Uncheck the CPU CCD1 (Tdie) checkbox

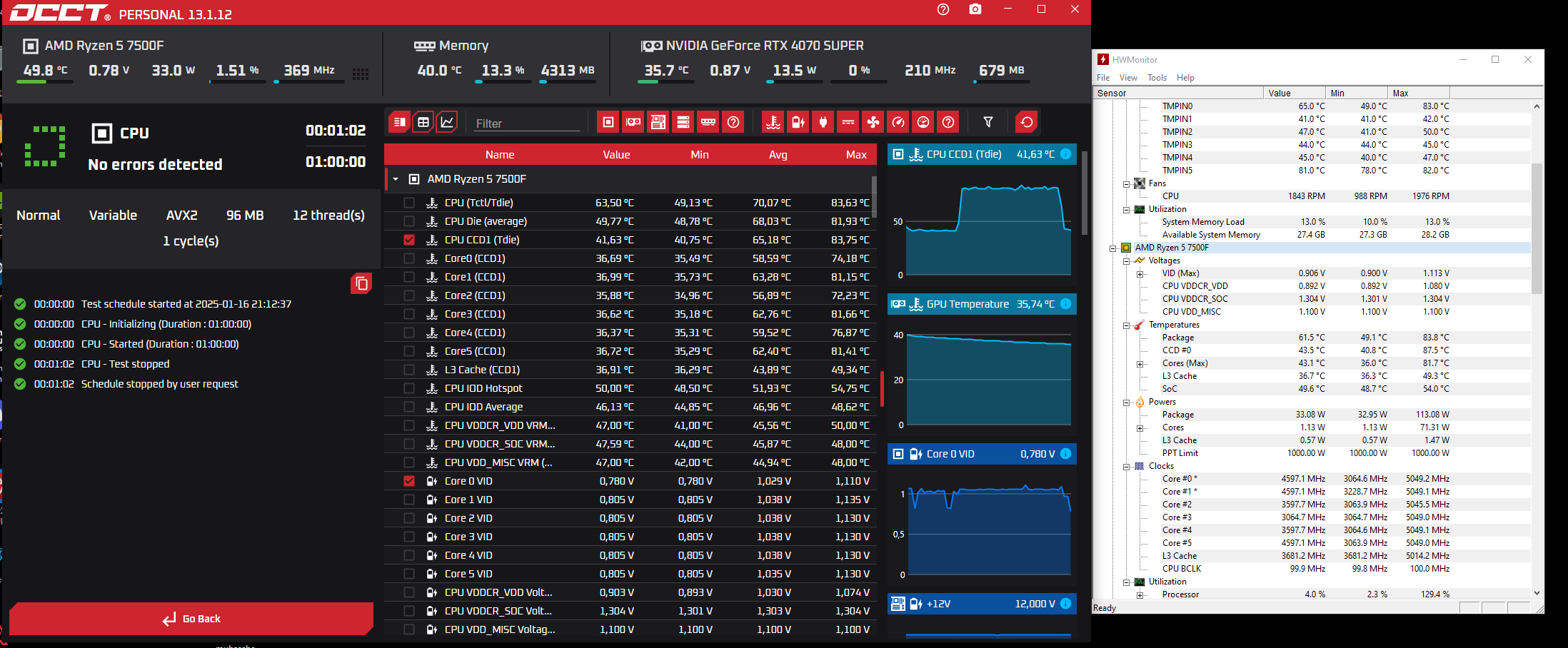pos(409,240)
